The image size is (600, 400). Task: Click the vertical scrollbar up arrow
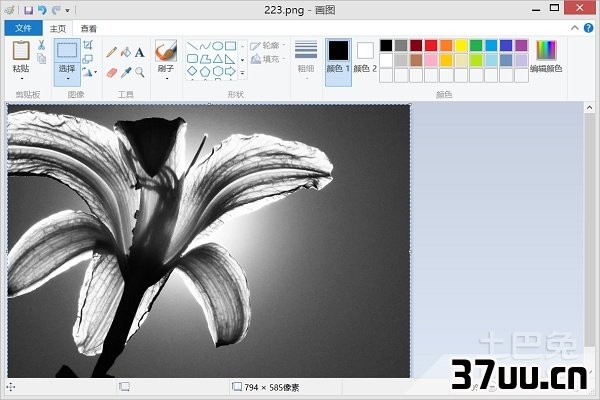point(589,108)
